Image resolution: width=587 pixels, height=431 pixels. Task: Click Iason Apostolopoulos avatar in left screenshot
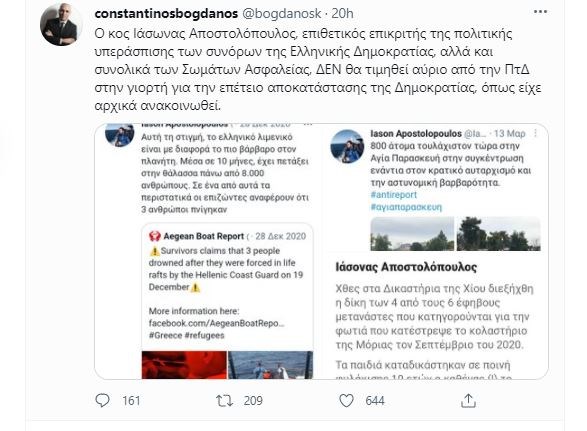(120, 134)
